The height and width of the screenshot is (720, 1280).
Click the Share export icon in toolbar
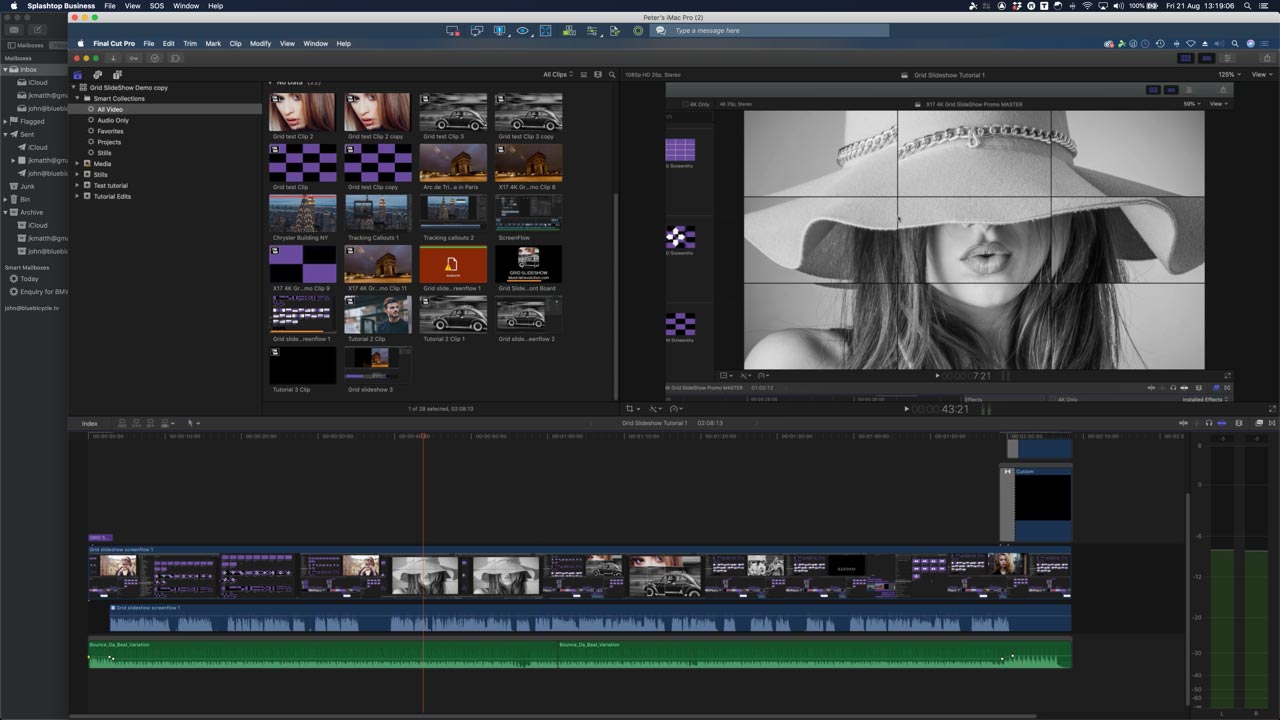click(x=1267, y=58)
